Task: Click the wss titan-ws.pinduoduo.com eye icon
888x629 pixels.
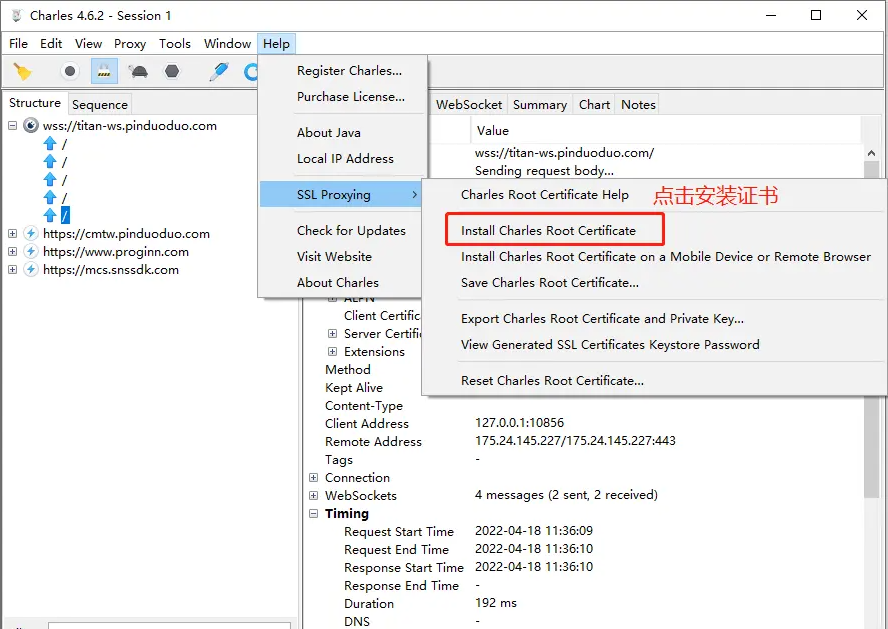Action: click(x=31, y=126)
